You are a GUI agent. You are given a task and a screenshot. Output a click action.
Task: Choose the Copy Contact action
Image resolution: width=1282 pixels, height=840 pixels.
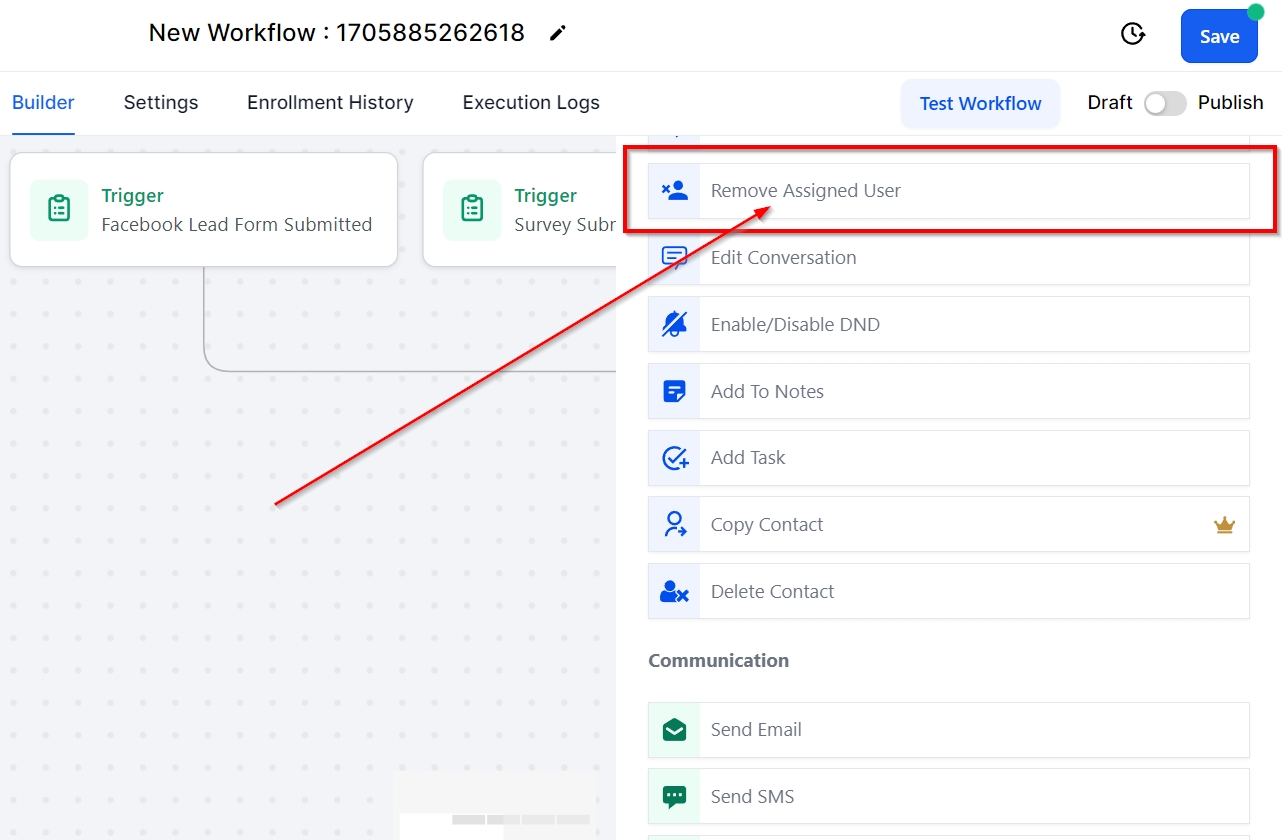pos(767,525)
